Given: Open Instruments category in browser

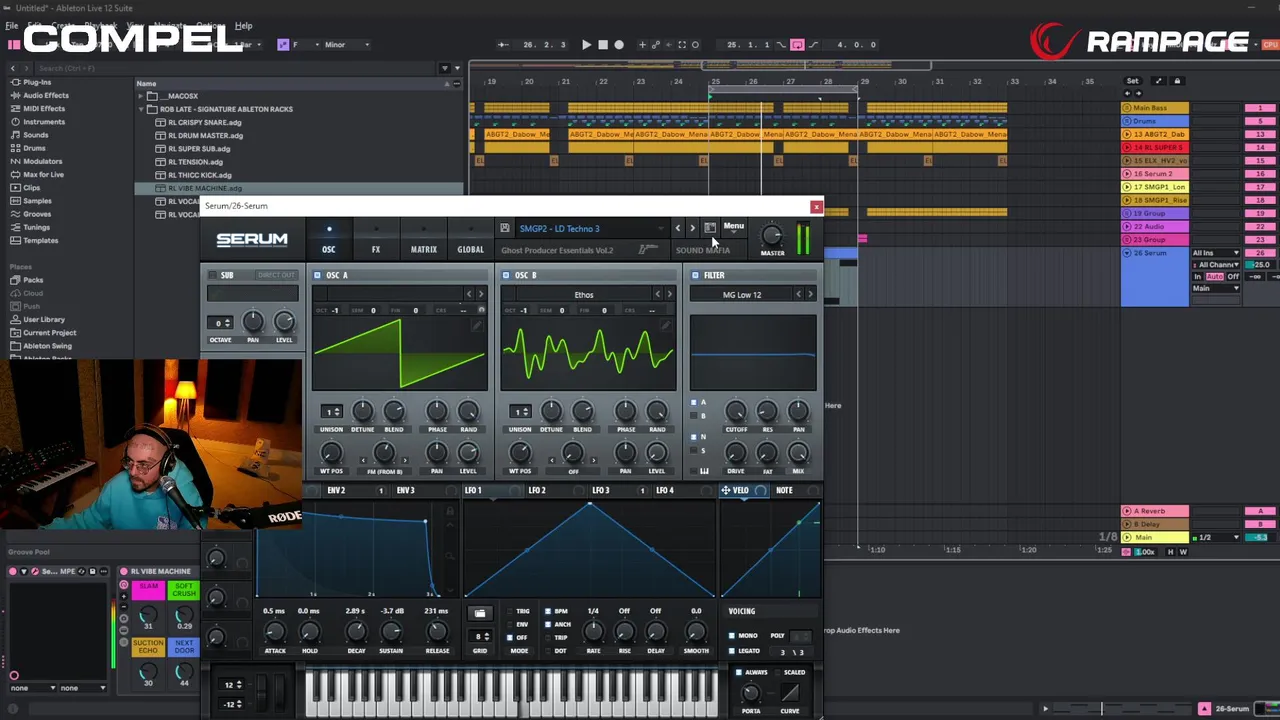Looking at the screenshot, I should pyautogui.click(x=44, y=121).
